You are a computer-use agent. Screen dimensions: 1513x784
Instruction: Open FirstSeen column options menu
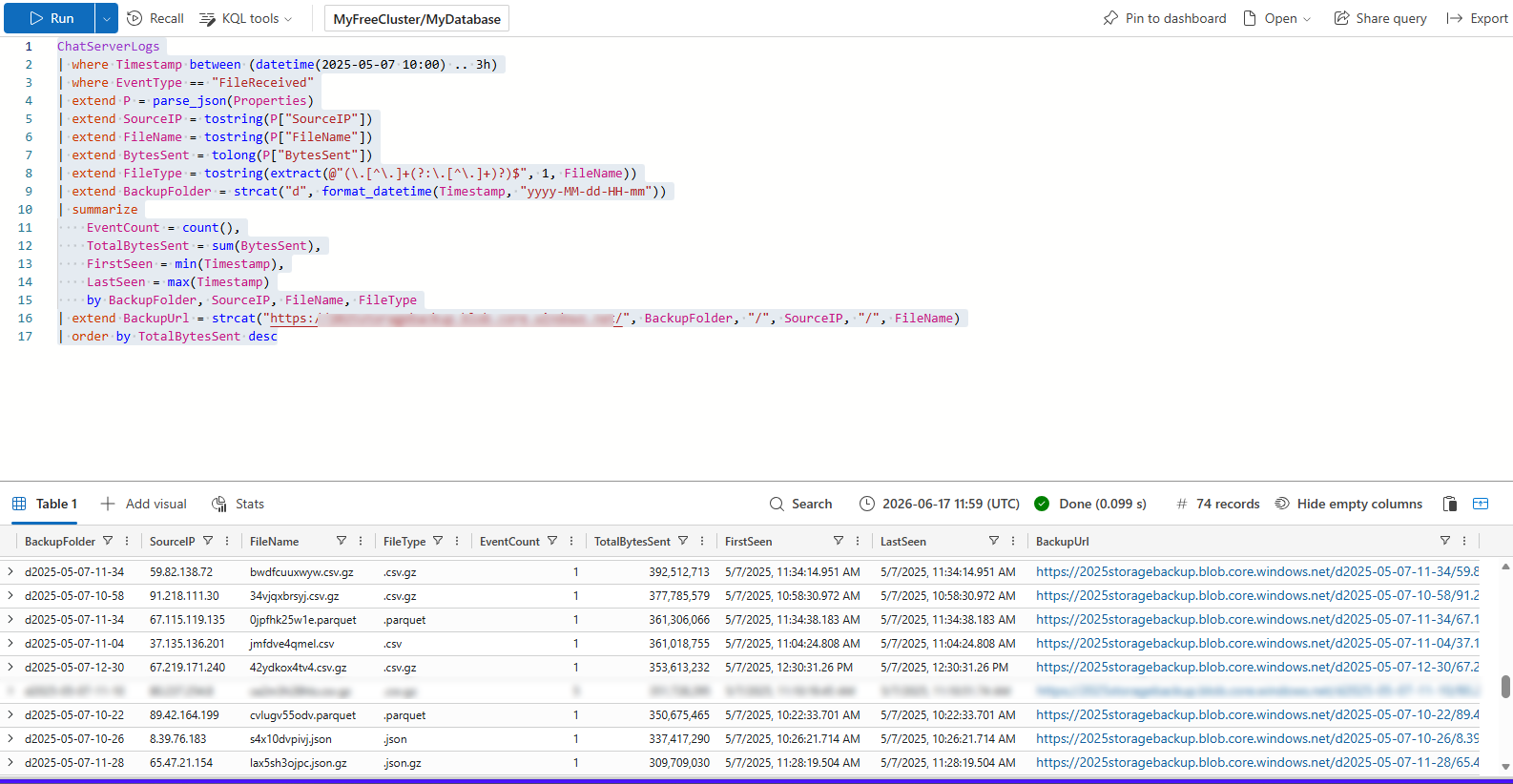858,541
